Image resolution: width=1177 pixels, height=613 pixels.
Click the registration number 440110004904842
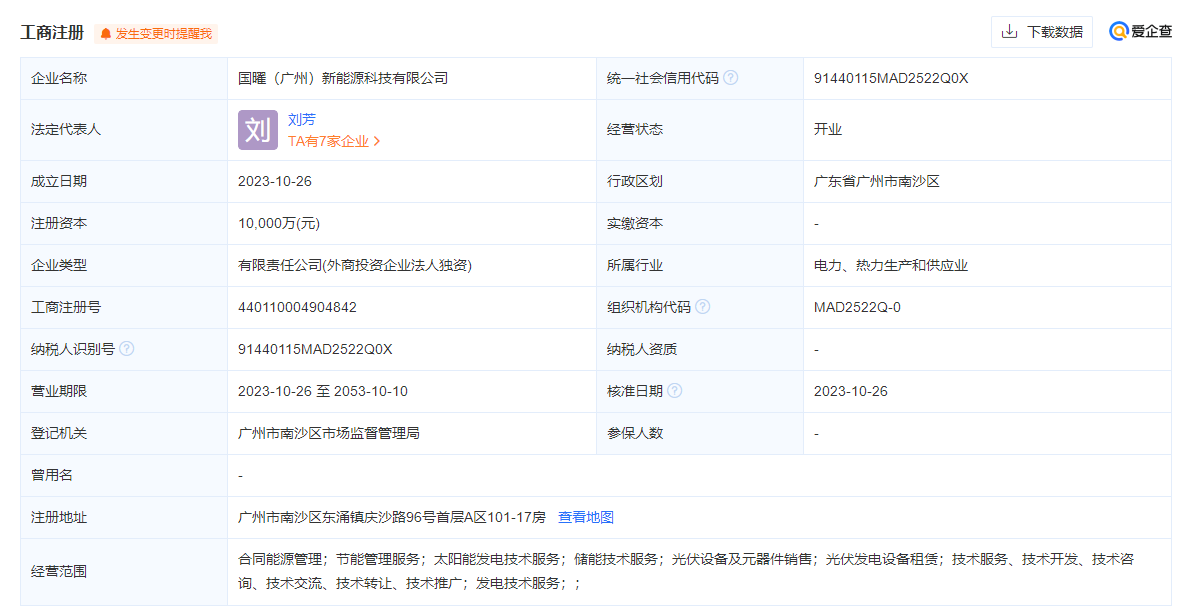pos(297,307)
